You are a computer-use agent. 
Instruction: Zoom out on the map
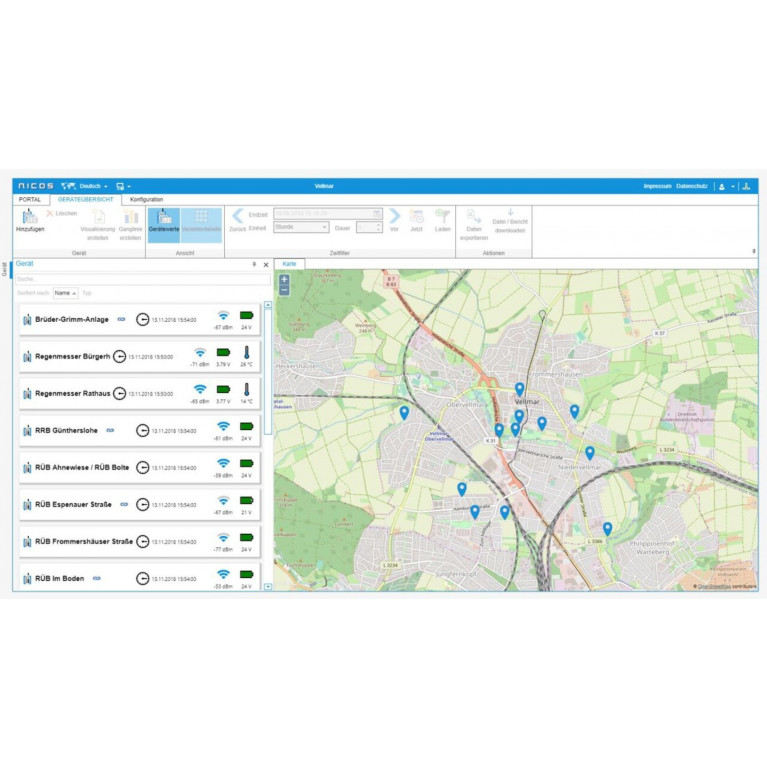pos(284,291)
